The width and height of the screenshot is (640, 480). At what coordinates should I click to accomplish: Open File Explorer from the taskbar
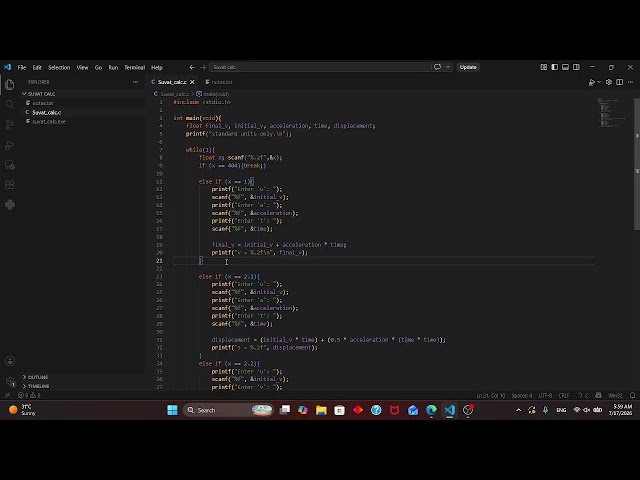pyautogui.click(x=321, y=410)
